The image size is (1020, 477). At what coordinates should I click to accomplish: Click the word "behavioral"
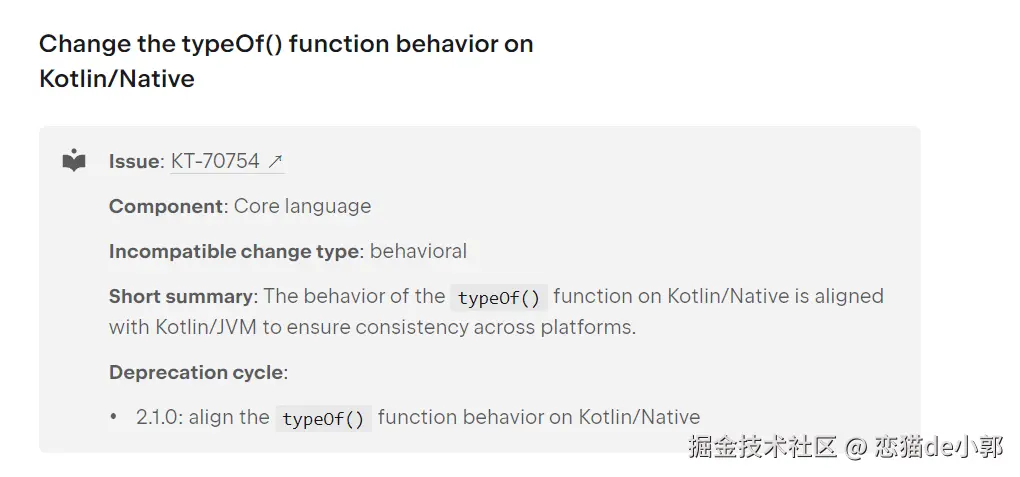coord(418,251)
